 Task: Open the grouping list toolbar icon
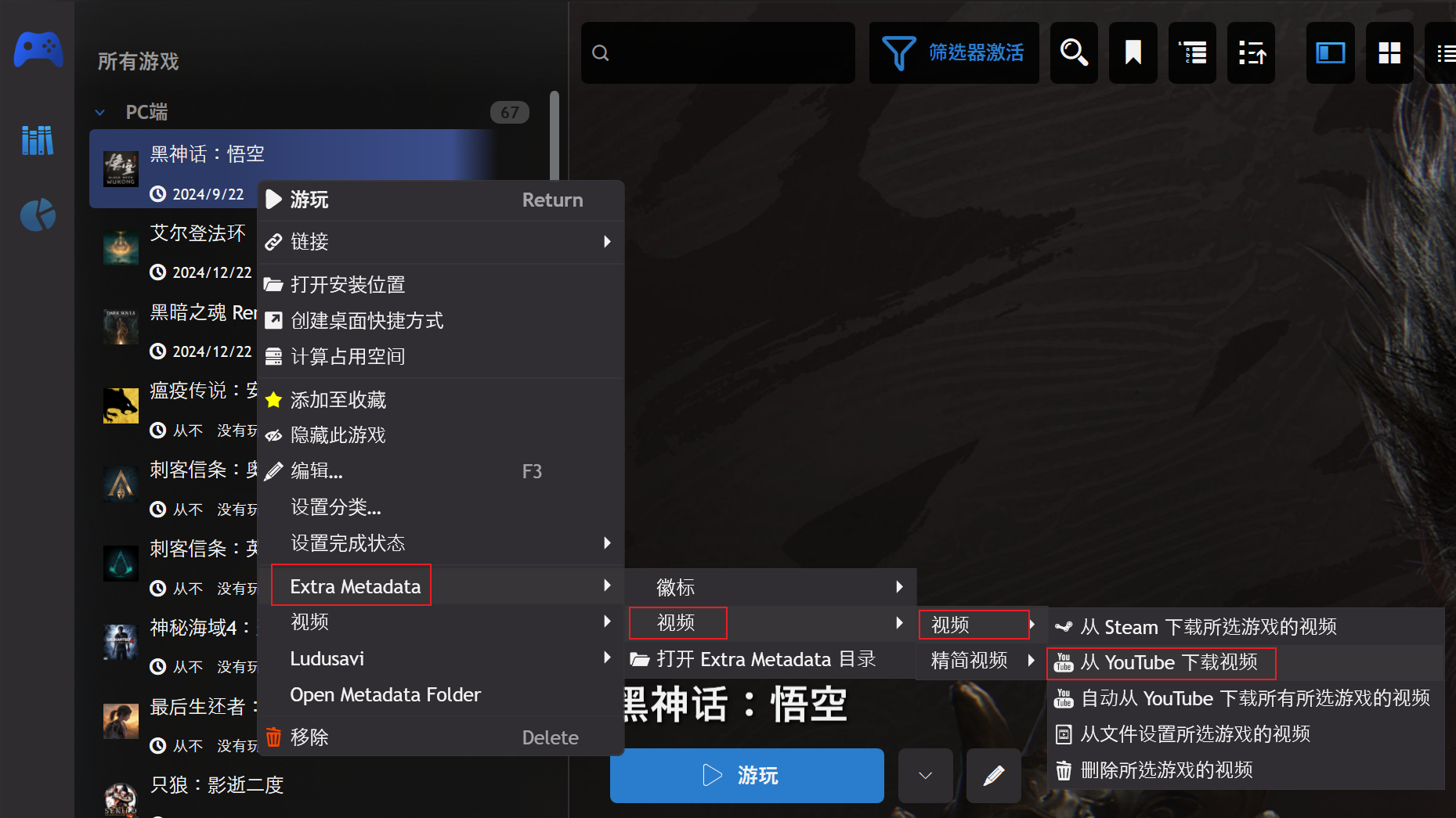1192,53
